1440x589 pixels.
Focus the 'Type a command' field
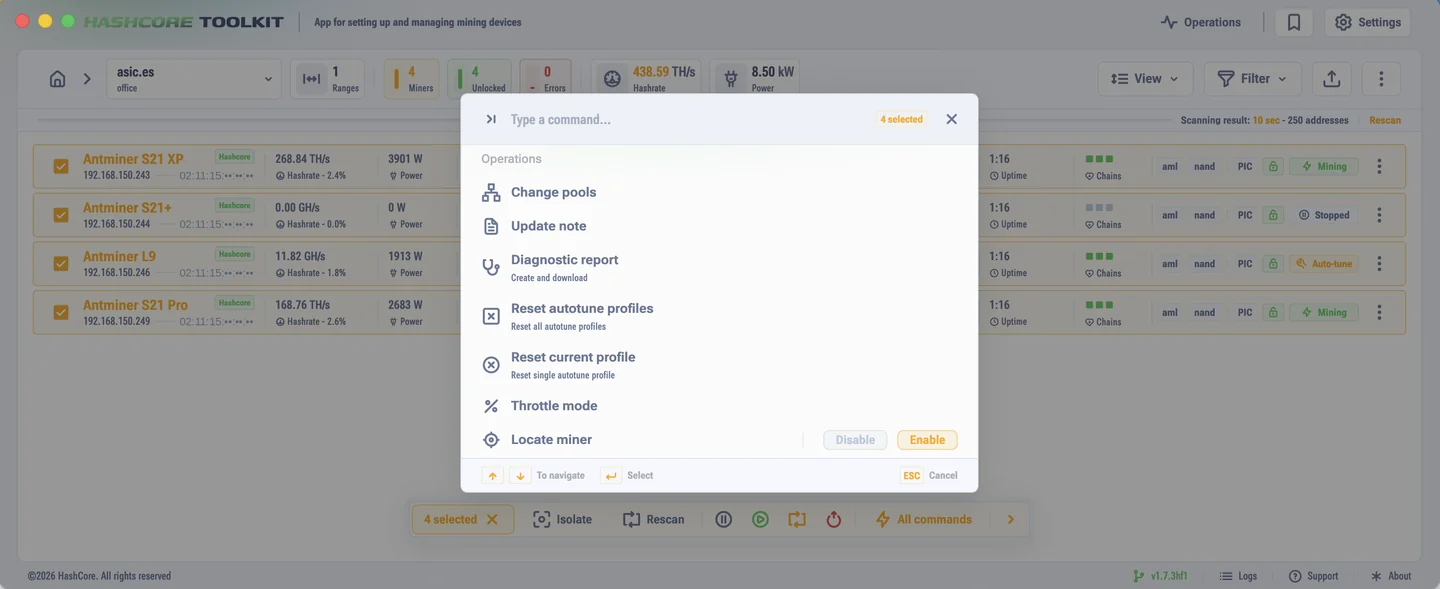pos(685,119)
